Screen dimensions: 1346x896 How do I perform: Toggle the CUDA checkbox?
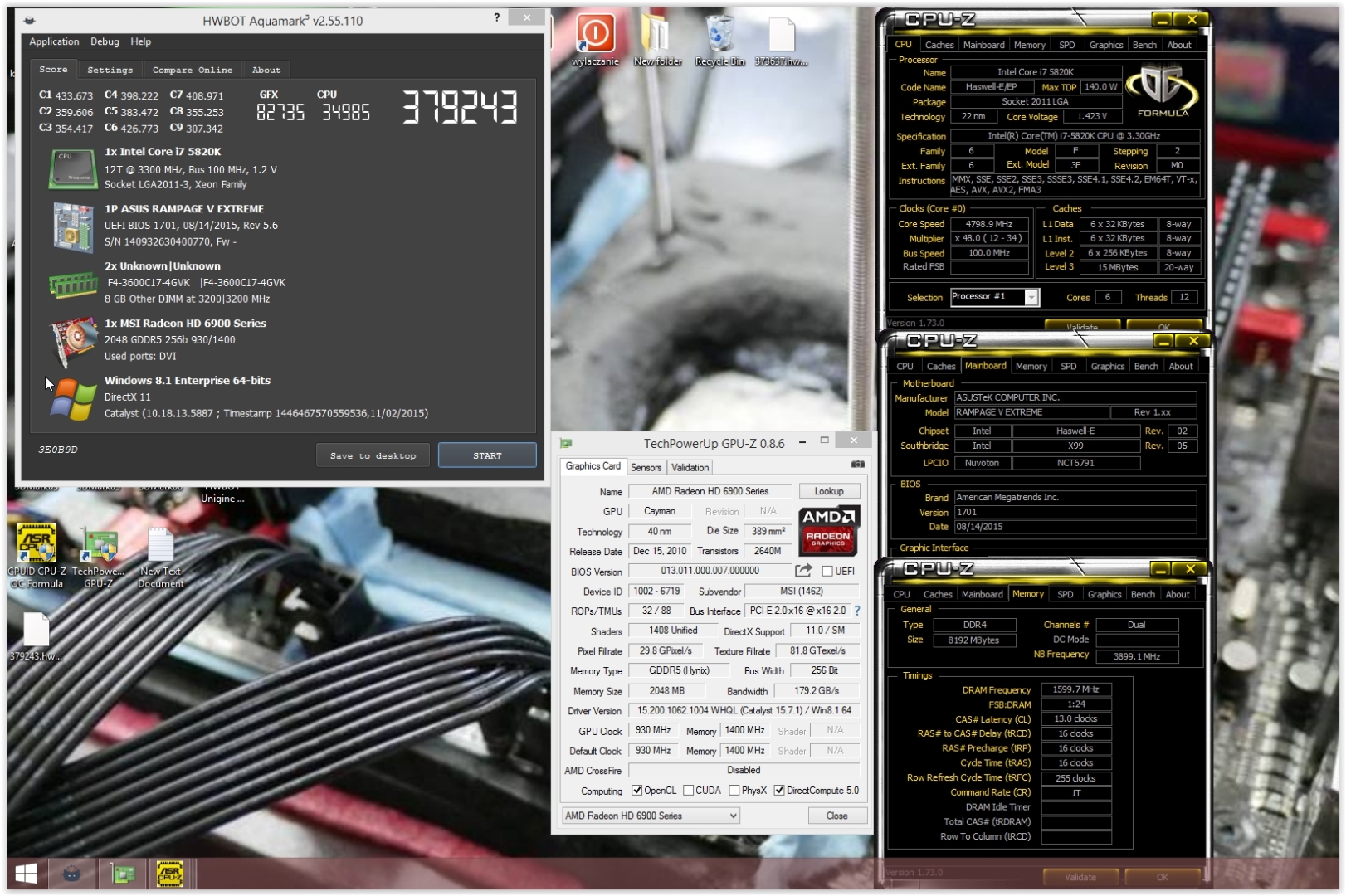pos(688,791)
